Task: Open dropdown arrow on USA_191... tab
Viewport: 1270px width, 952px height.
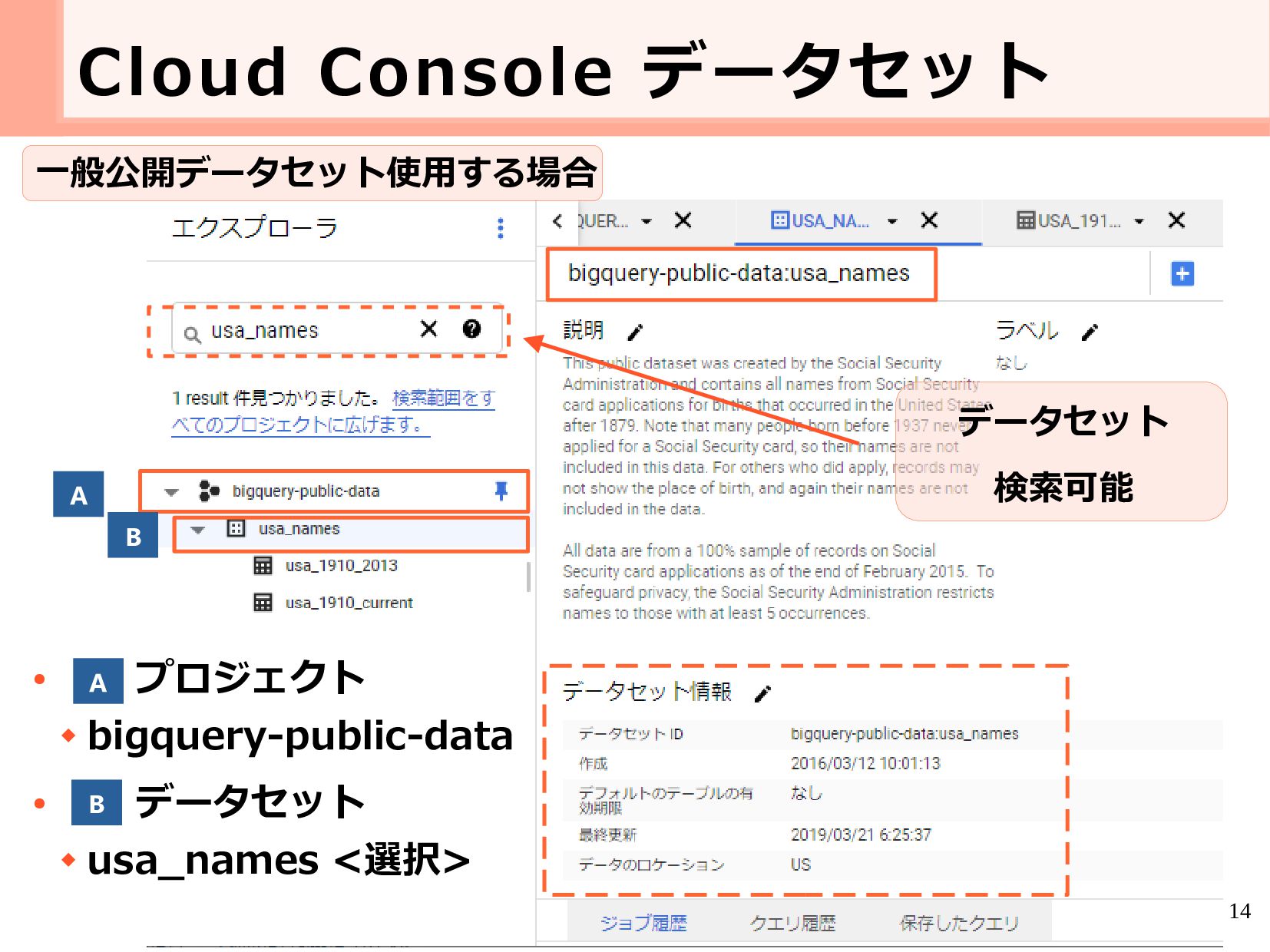Action: (x=1139, y=221)
